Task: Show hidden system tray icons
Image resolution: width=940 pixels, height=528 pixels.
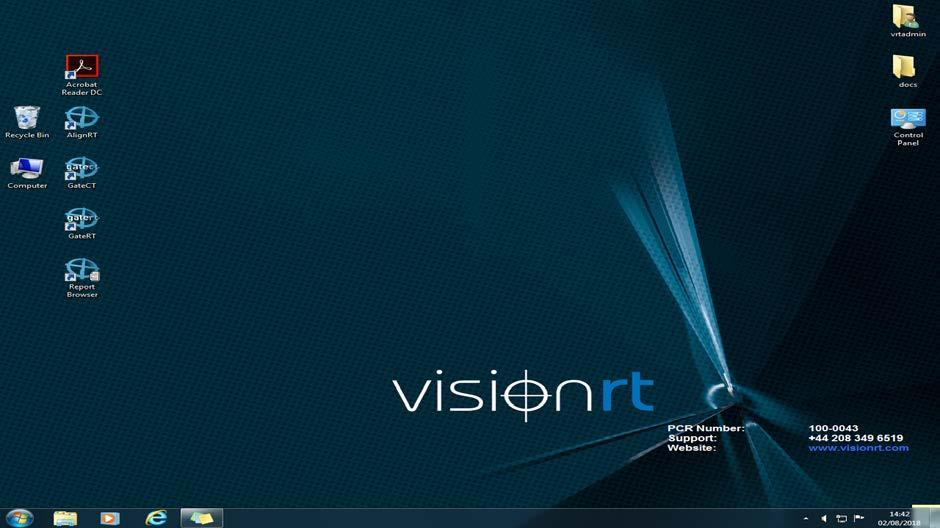Action: tap(806, 518)
